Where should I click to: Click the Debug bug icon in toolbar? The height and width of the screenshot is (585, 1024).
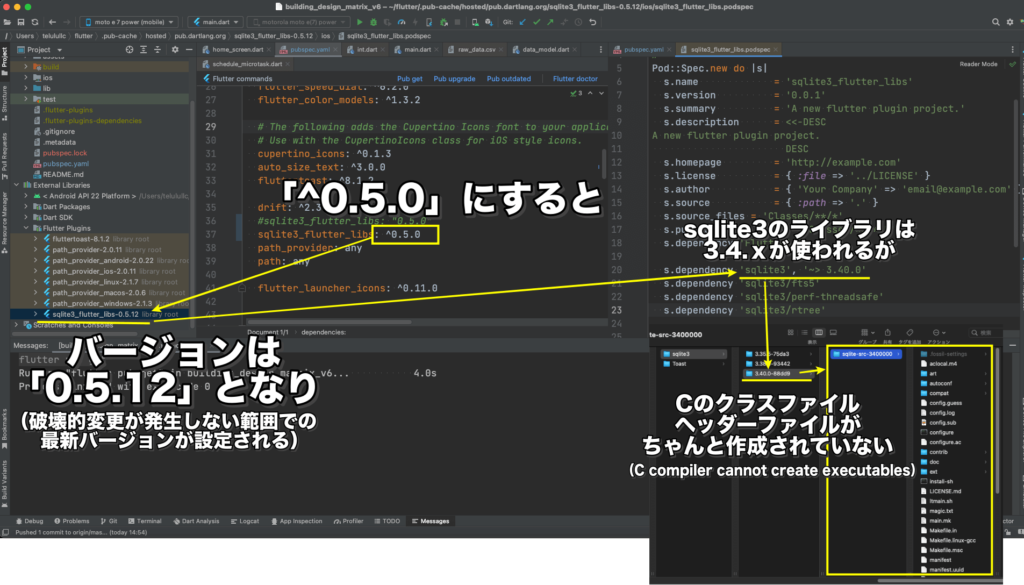coord(374,22)
